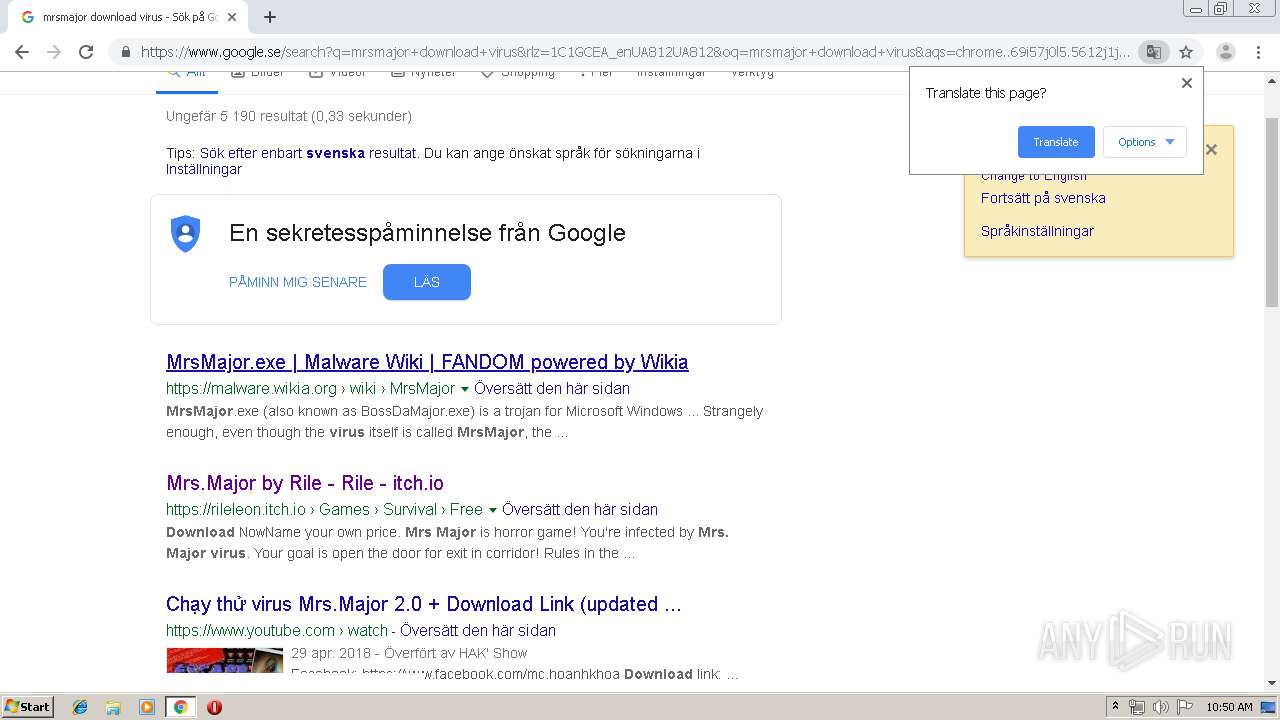Reload the page with the refresh icon

86,52
